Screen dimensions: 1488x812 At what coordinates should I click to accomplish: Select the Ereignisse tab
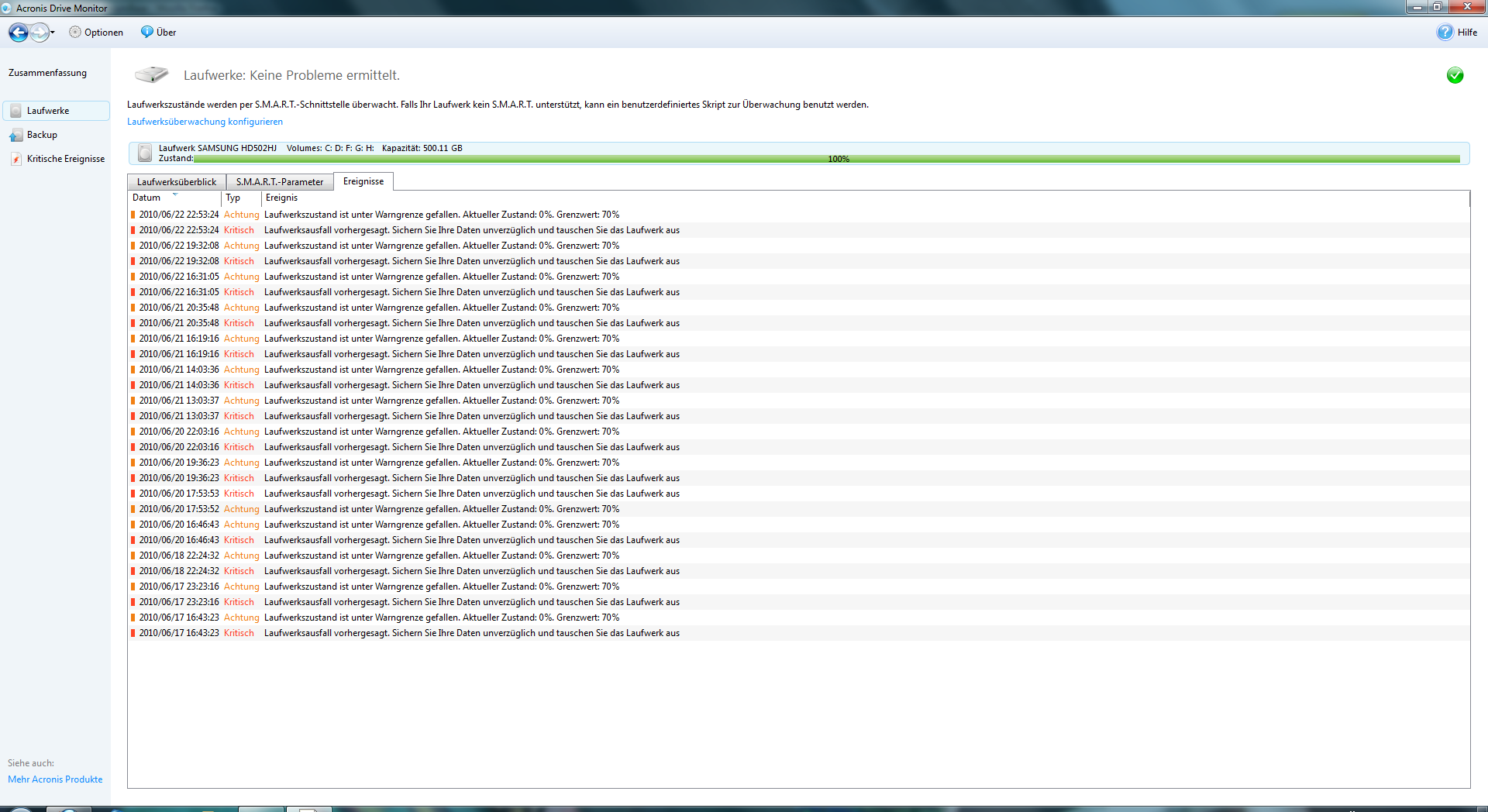click(363, 181)
